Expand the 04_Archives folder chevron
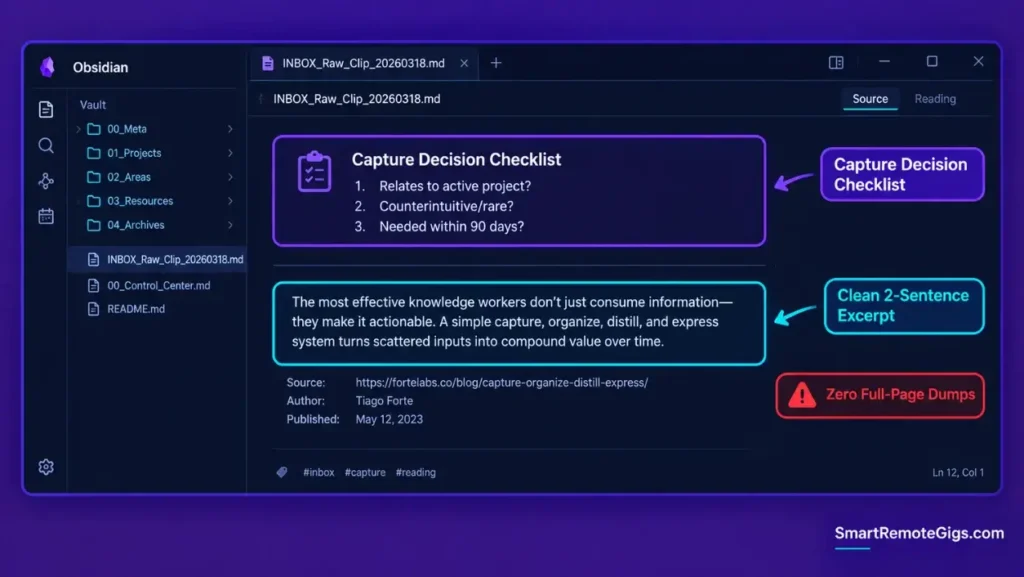The height and width of the screenshot is (577, 1024). click(230, 225)
